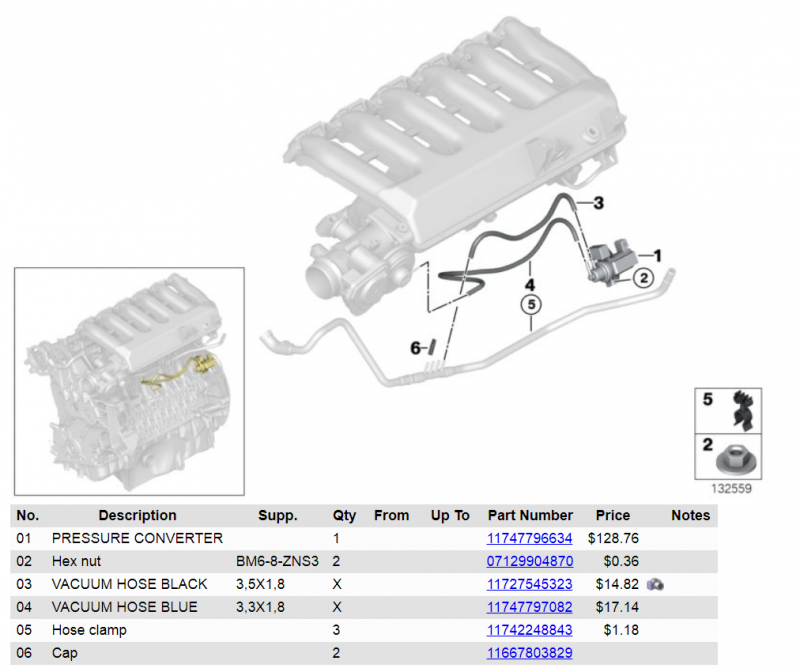The image size is (800, 672).
Task: Select the PRESSURE CONVERTER description cell
Action: click(137, 538)
